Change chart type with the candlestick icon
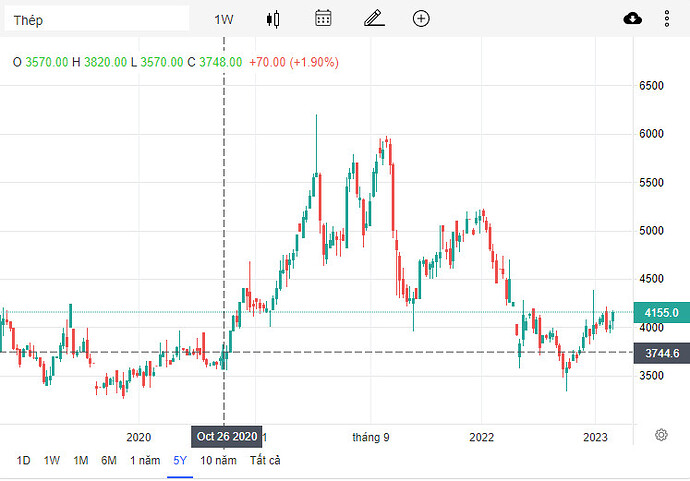 click(273, 19)
